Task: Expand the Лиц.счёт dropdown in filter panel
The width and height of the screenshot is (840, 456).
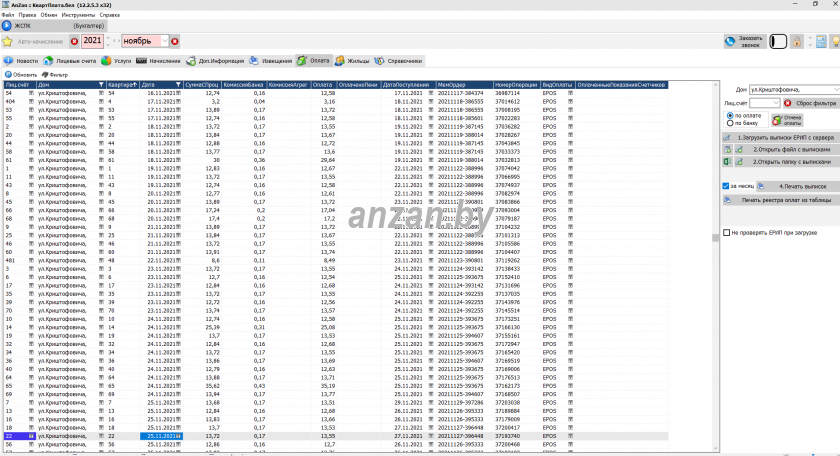Action: coord(776,102)
